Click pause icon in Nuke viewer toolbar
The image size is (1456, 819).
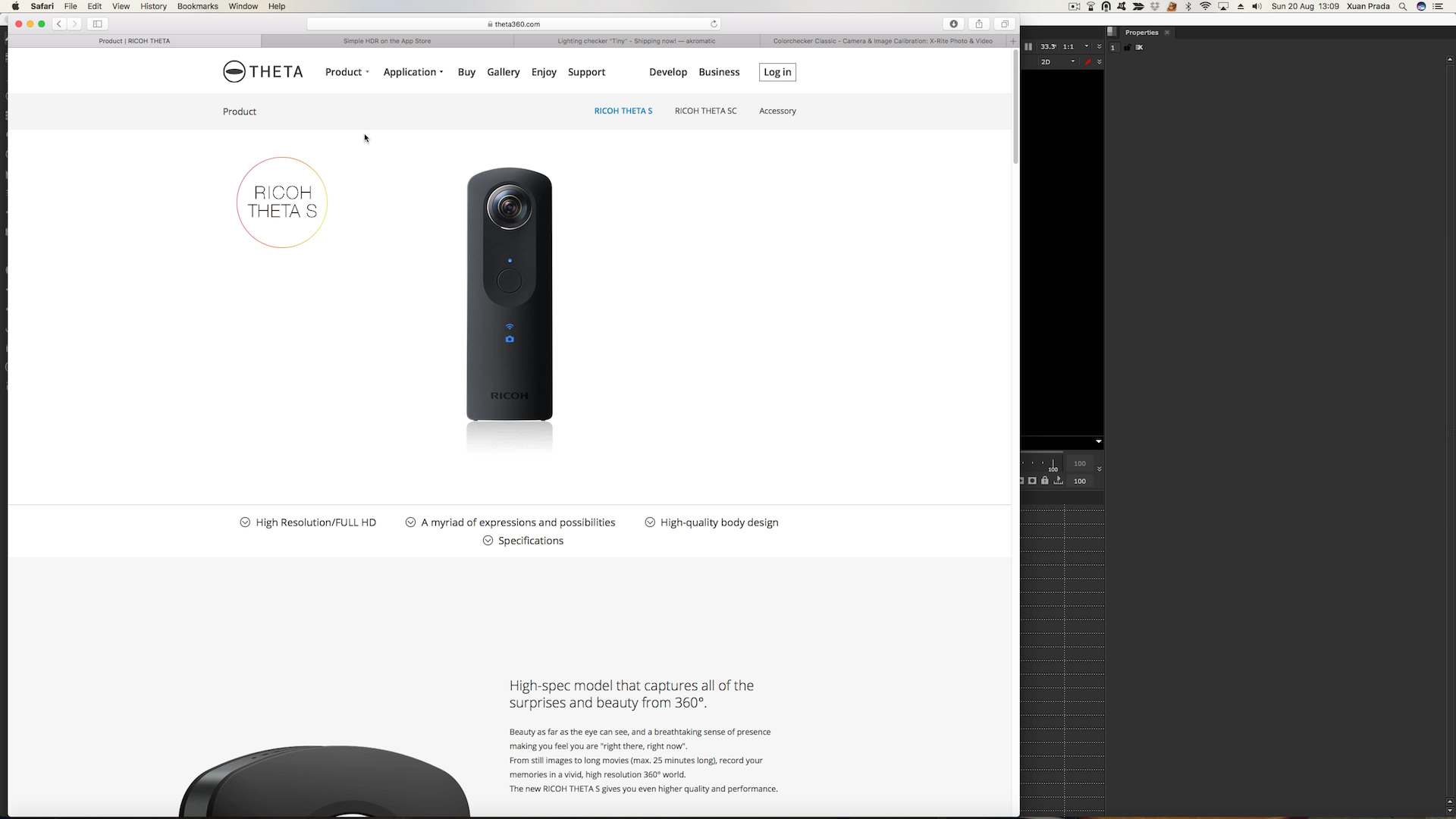coord(1028,46)
